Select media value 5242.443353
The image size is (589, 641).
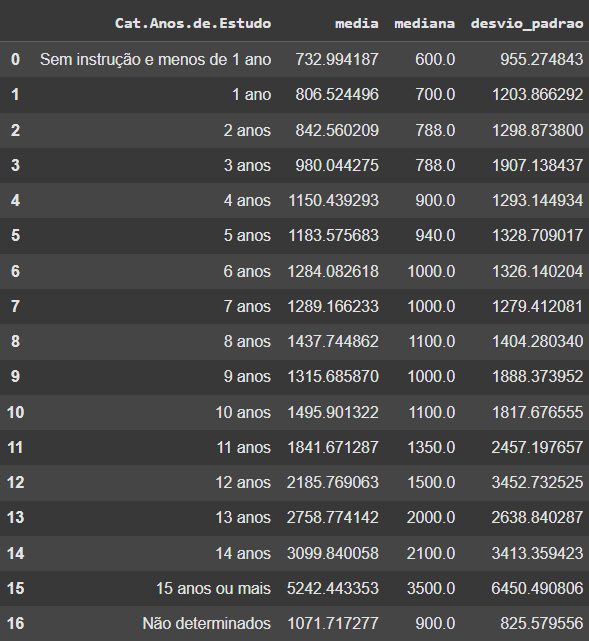[x=333, y=589]
